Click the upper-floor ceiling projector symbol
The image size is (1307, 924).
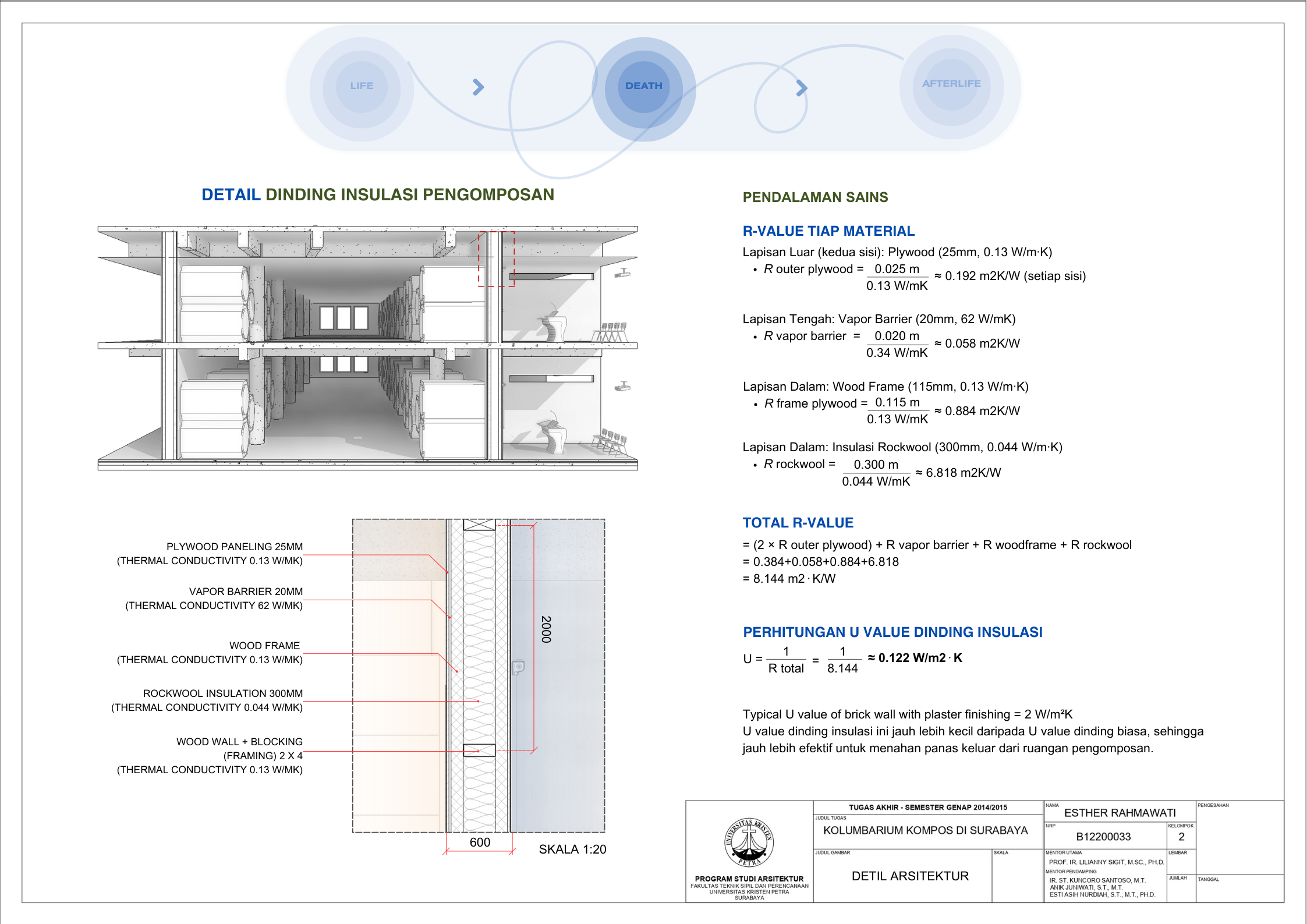[x=623, y=272]
